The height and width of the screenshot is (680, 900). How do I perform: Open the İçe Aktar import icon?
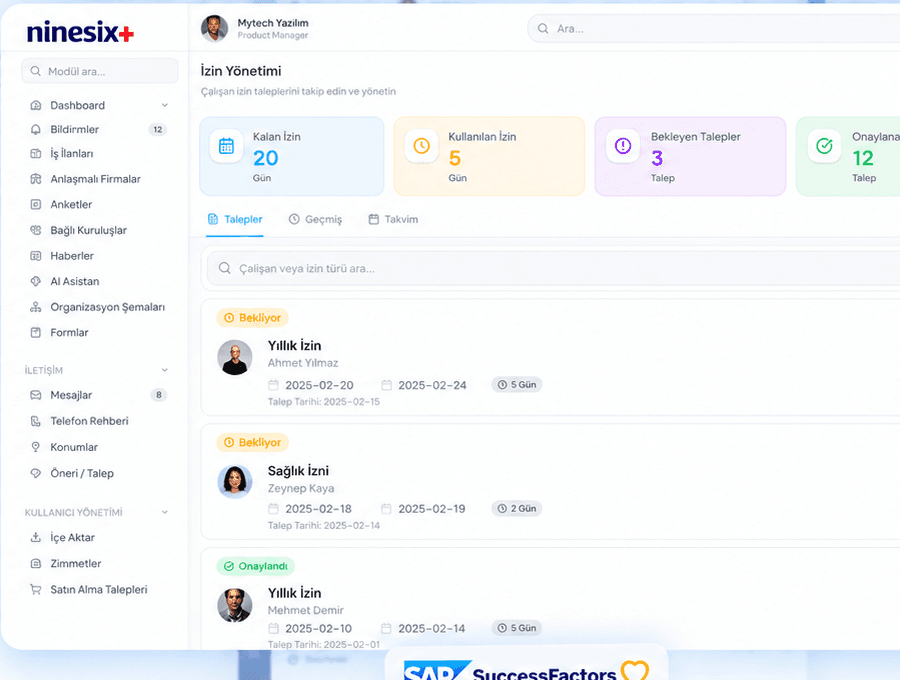(36, 538)
